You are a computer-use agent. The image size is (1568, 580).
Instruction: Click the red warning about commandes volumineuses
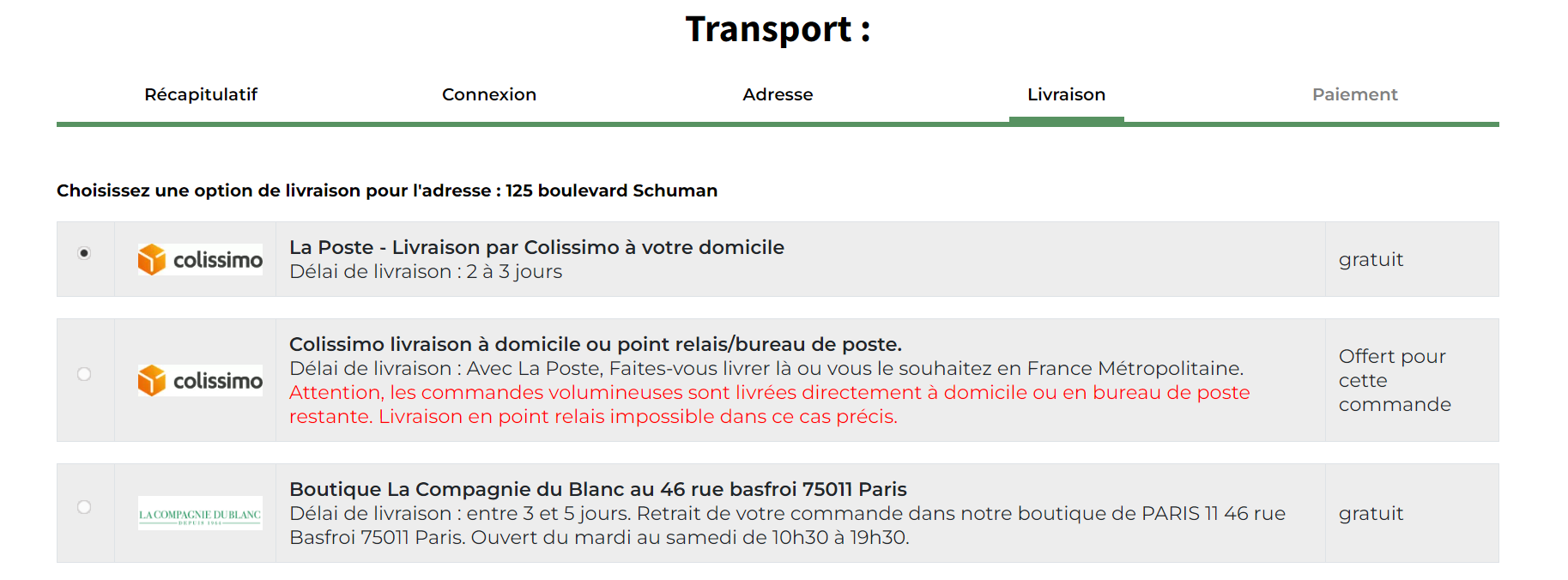pos(769,404)
